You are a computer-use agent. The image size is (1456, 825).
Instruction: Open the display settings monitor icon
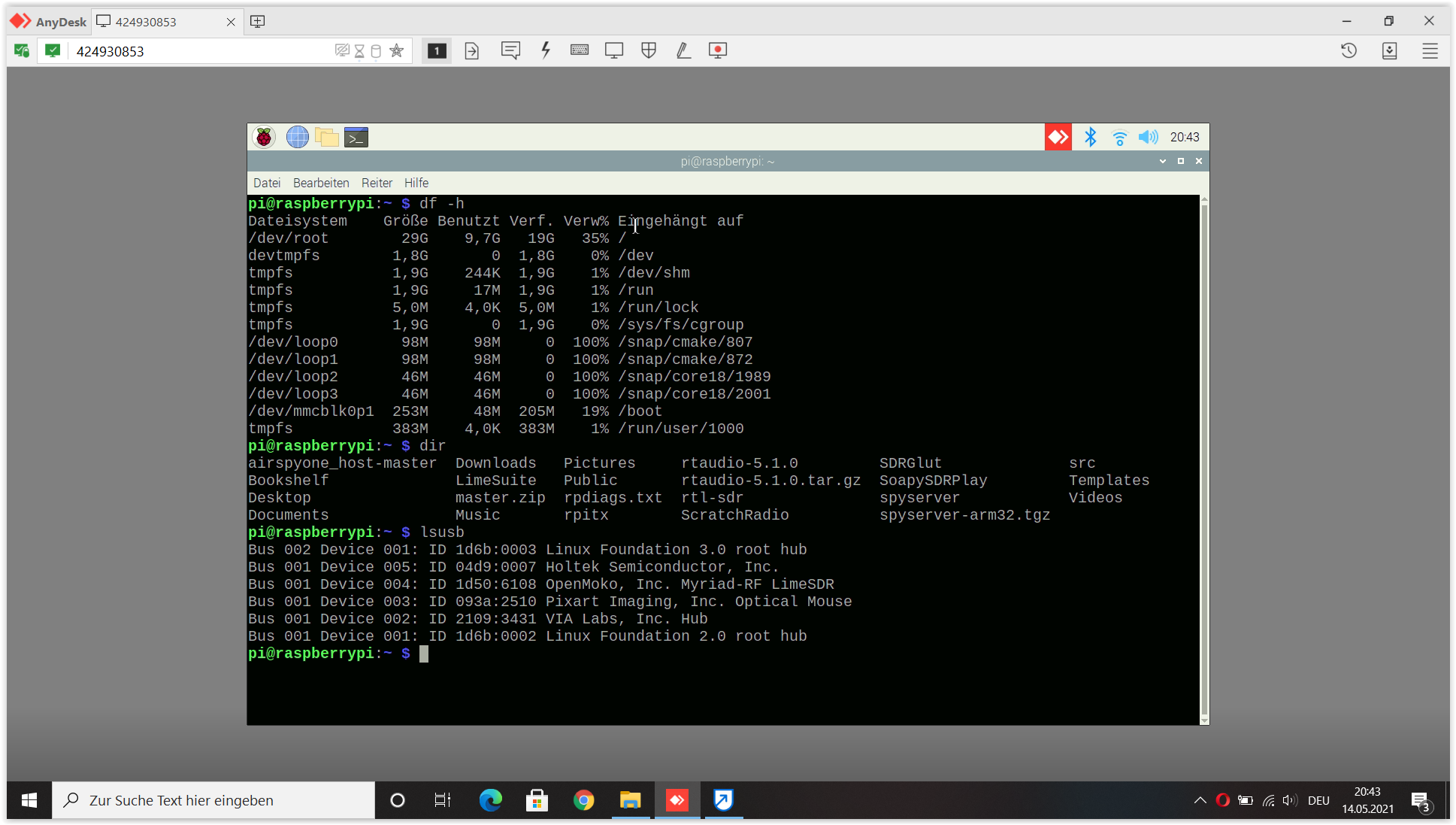(x=614, y=50)
